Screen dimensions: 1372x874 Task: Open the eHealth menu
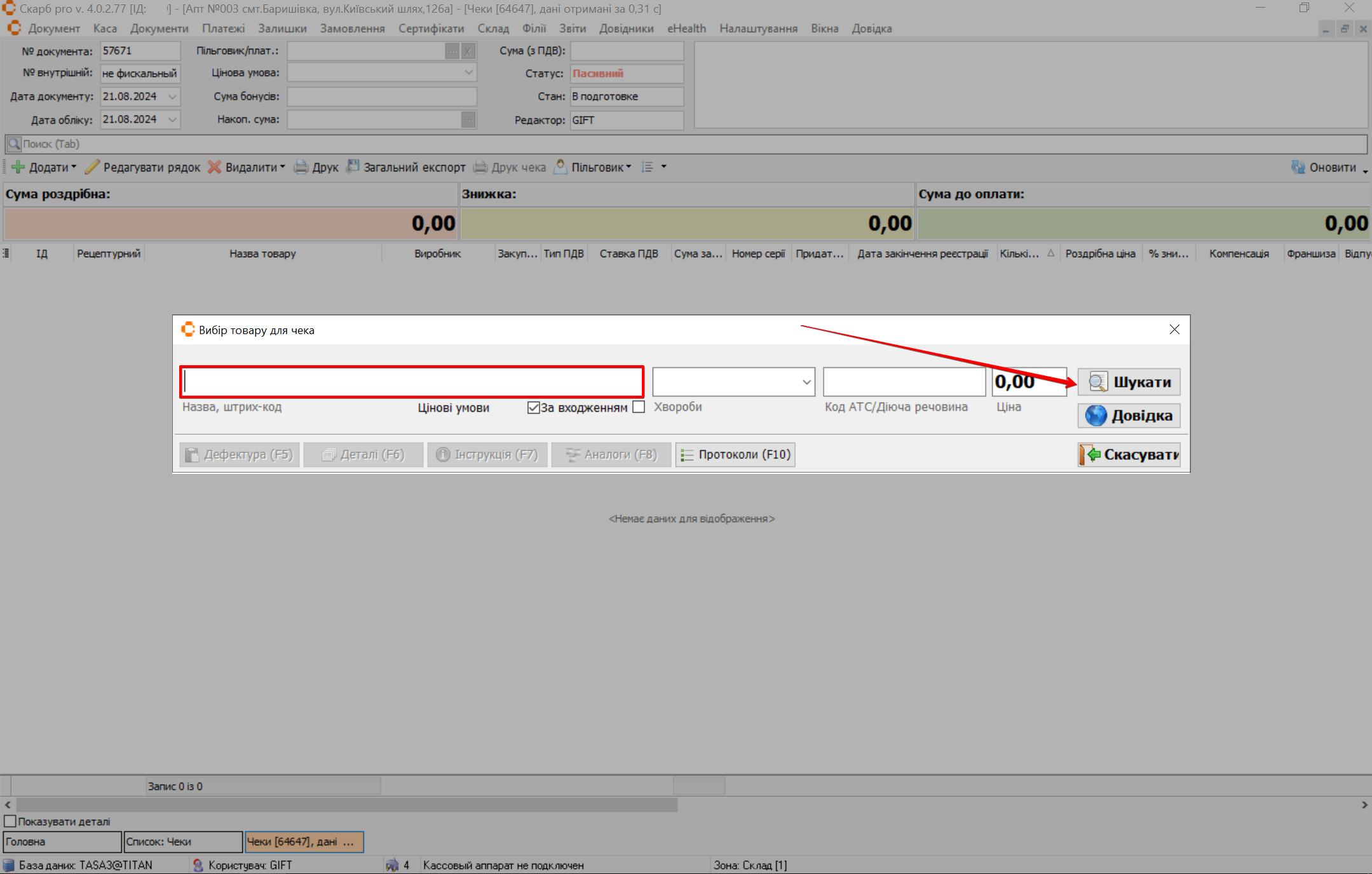click(x=686, y=29)
